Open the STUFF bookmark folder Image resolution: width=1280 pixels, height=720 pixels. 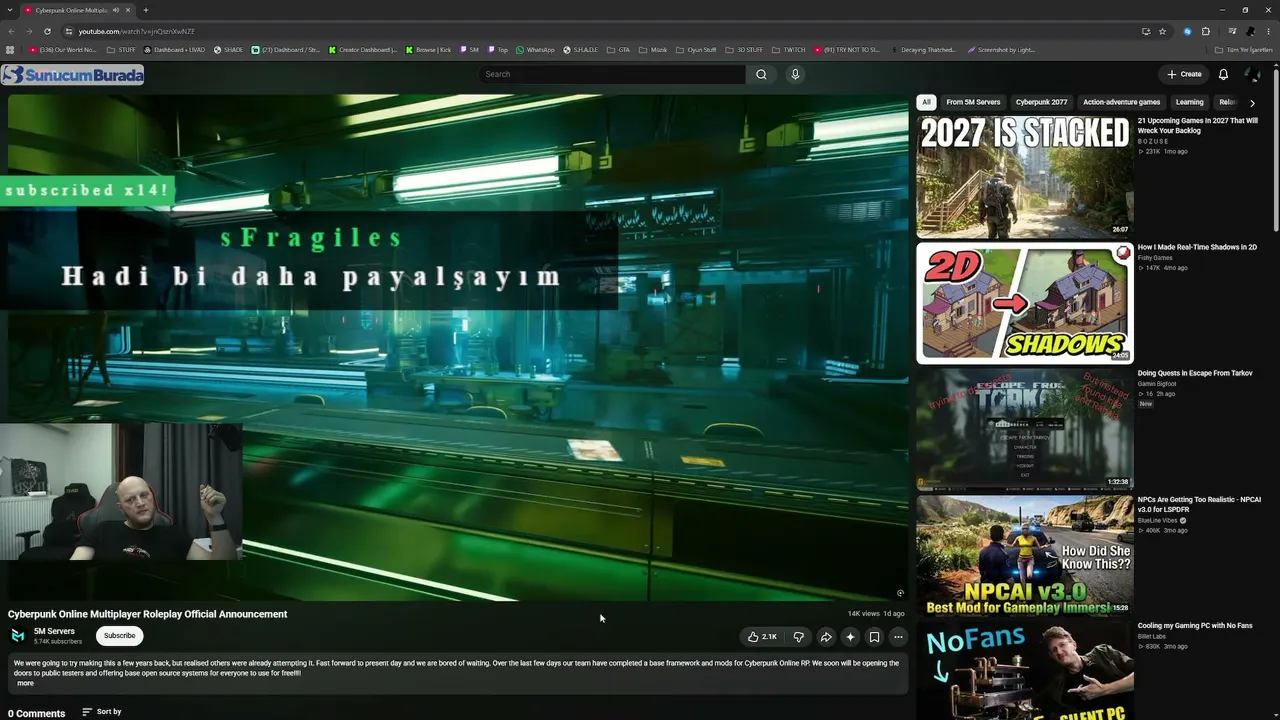click(x=121, y=50)
